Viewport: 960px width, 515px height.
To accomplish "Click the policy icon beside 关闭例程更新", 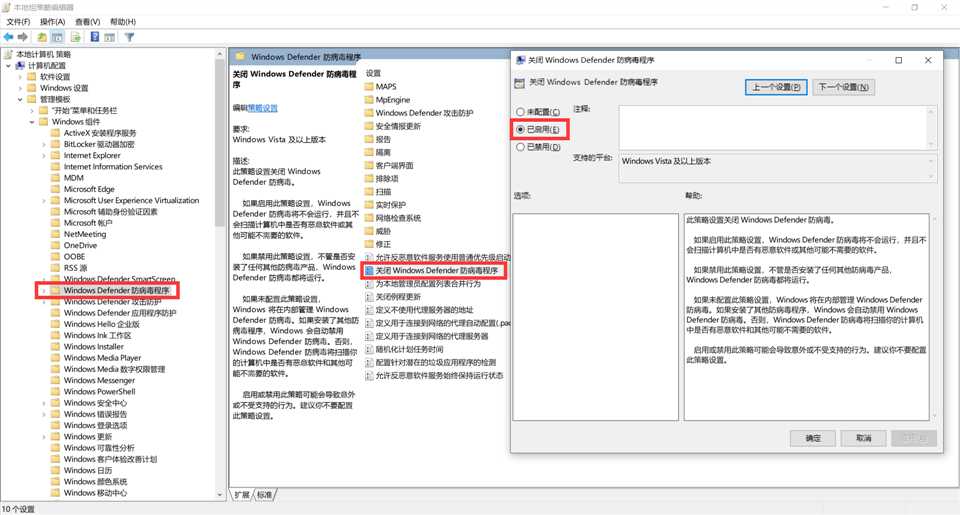I will point(369,297).
